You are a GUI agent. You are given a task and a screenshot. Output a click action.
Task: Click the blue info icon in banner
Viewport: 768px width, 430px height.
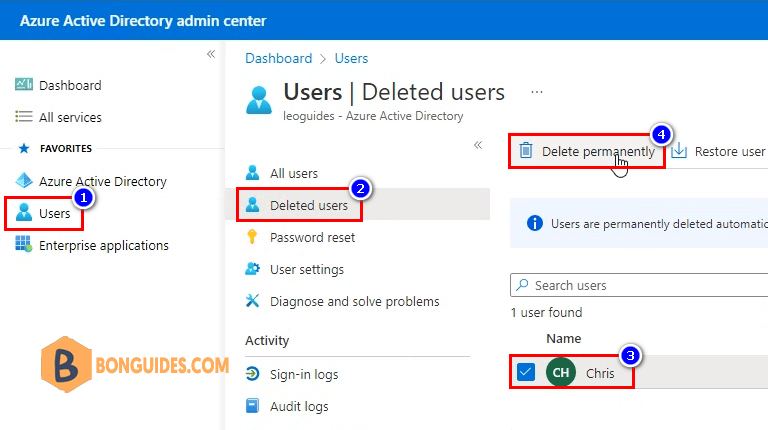[x=534, y=223]
